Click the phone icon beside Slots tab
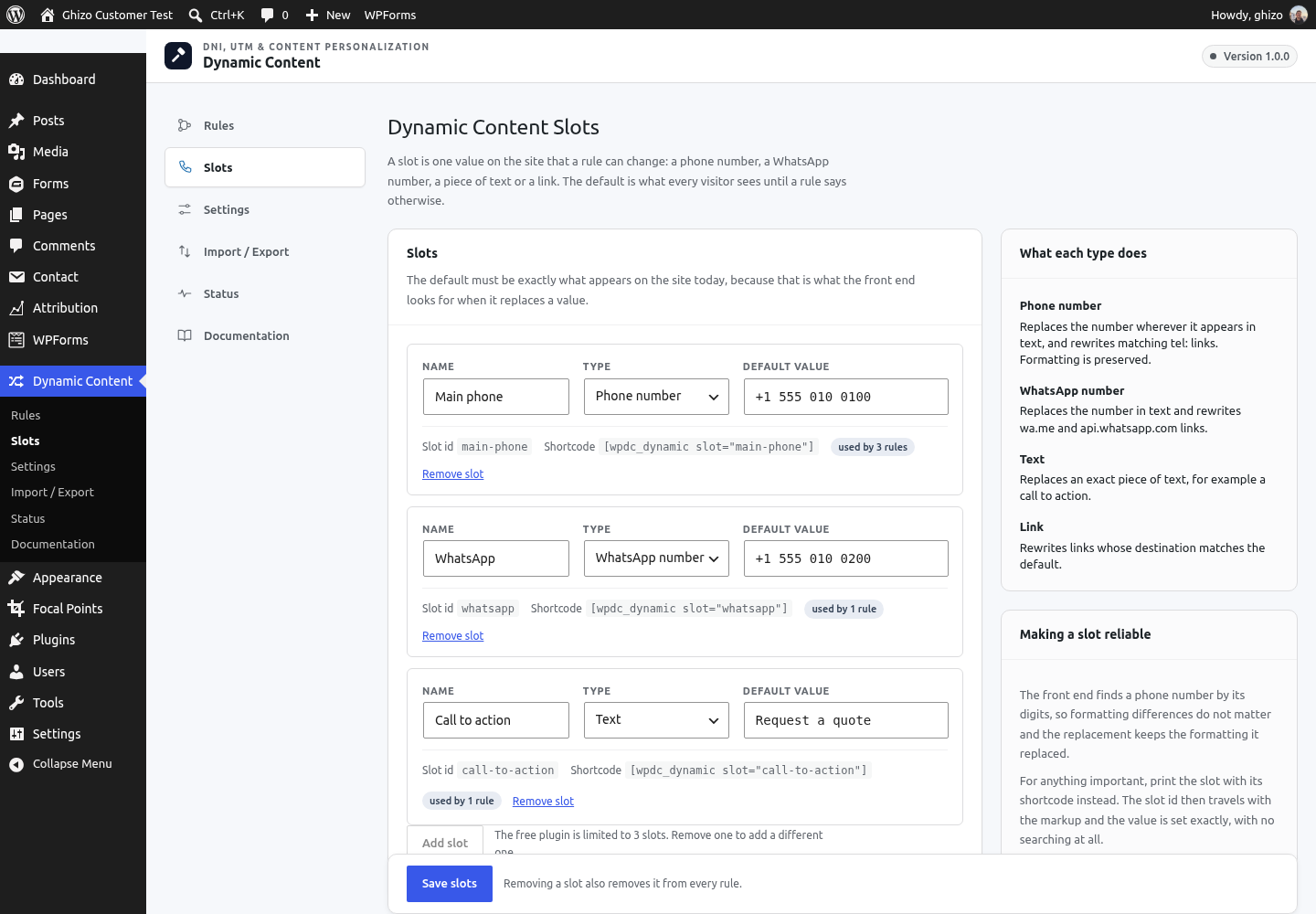Screen dimensions: 1316x914 pyautogui.click(x=185, y=167)
